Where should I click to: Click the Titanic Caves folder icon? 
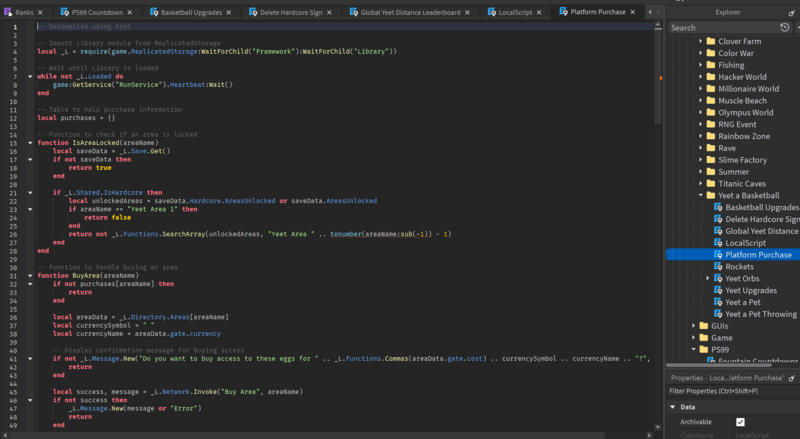tap(709, 183)
